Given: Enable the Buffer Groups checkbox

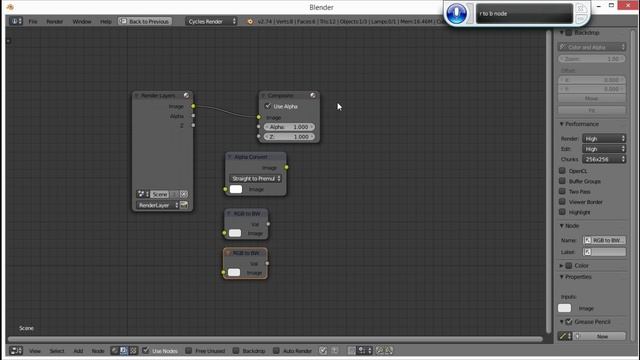Looking at the screenshot, I should pos(562,181).
